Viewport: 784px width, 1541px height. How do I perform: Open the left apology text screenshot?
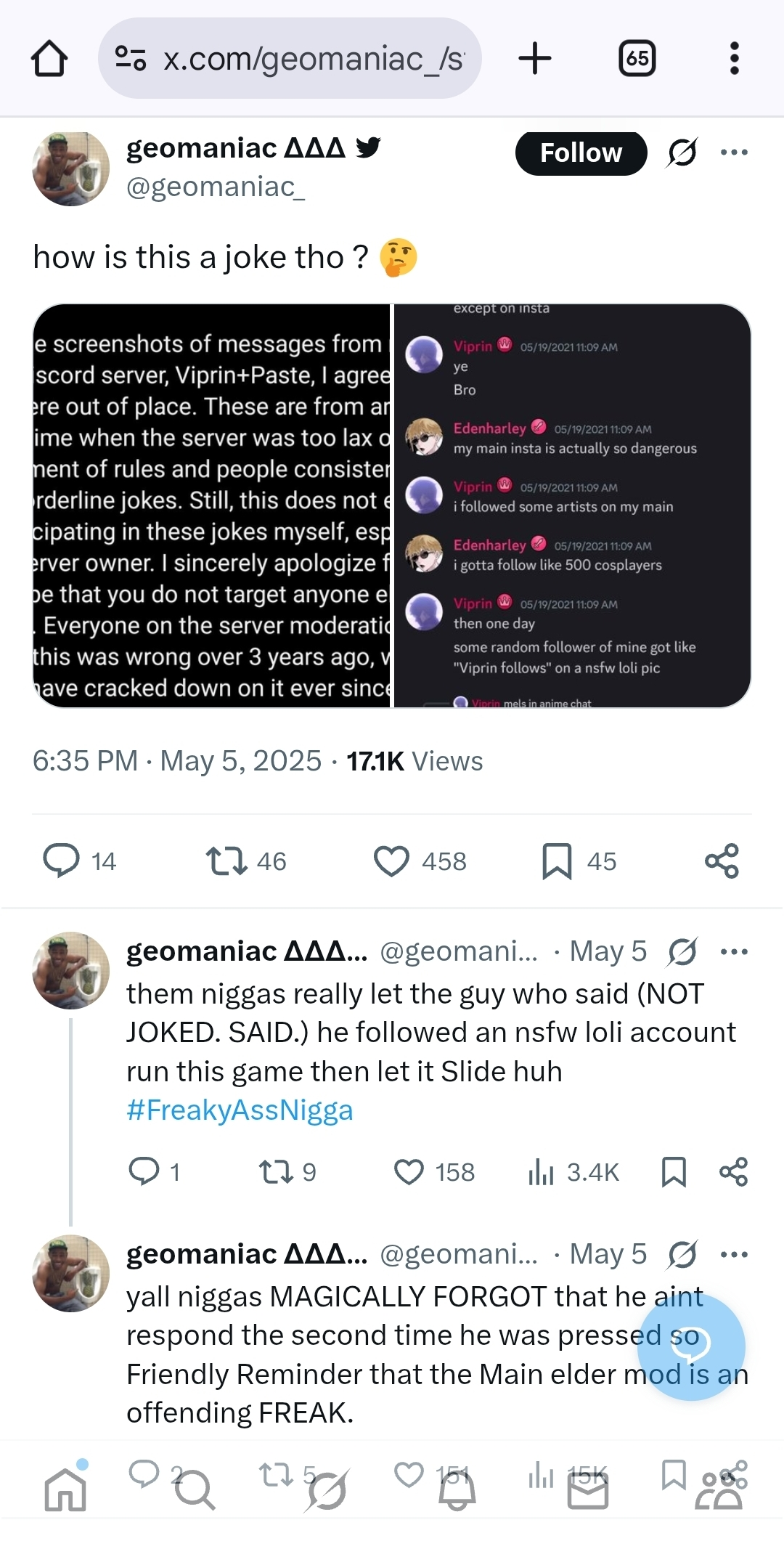click(x=212, y=505)
